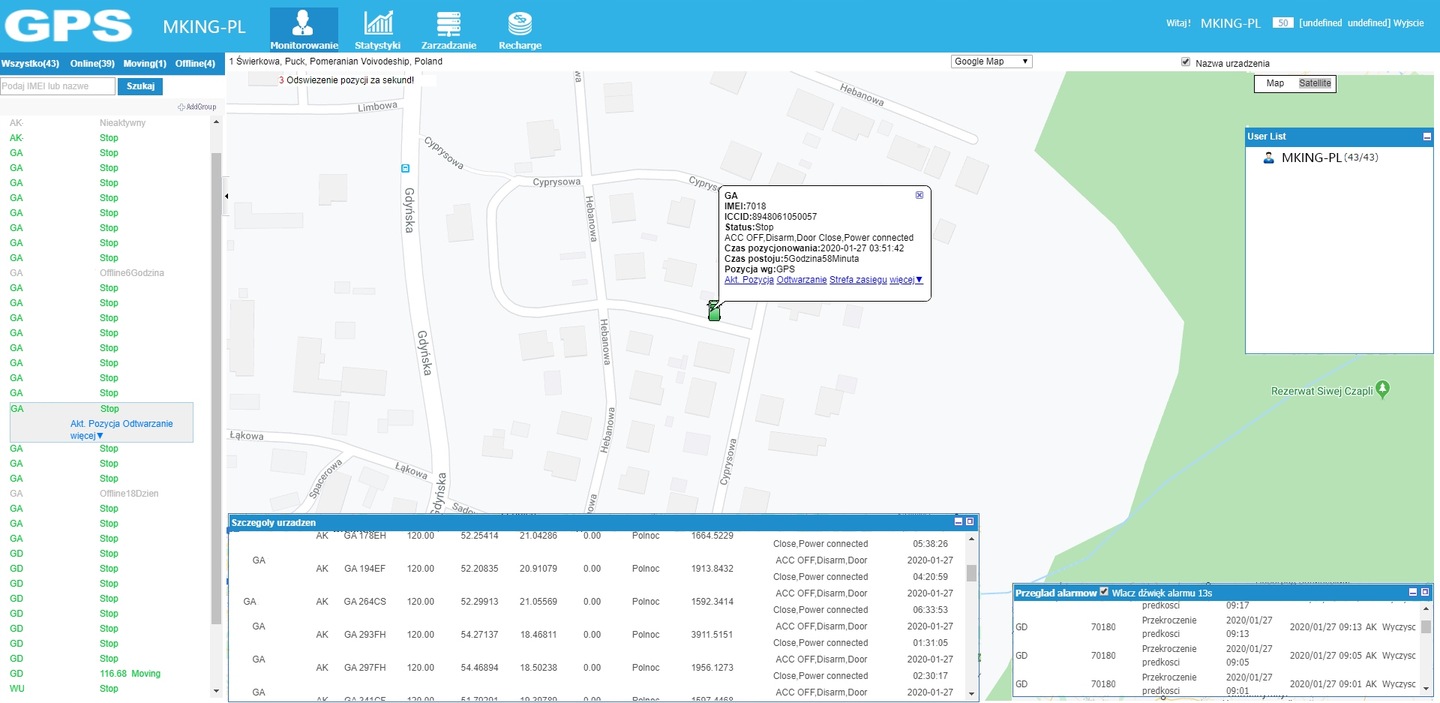This screenshot has height=703, width=1440.
Task: Close the GA device info popup
Action: (x=919, y=195)
